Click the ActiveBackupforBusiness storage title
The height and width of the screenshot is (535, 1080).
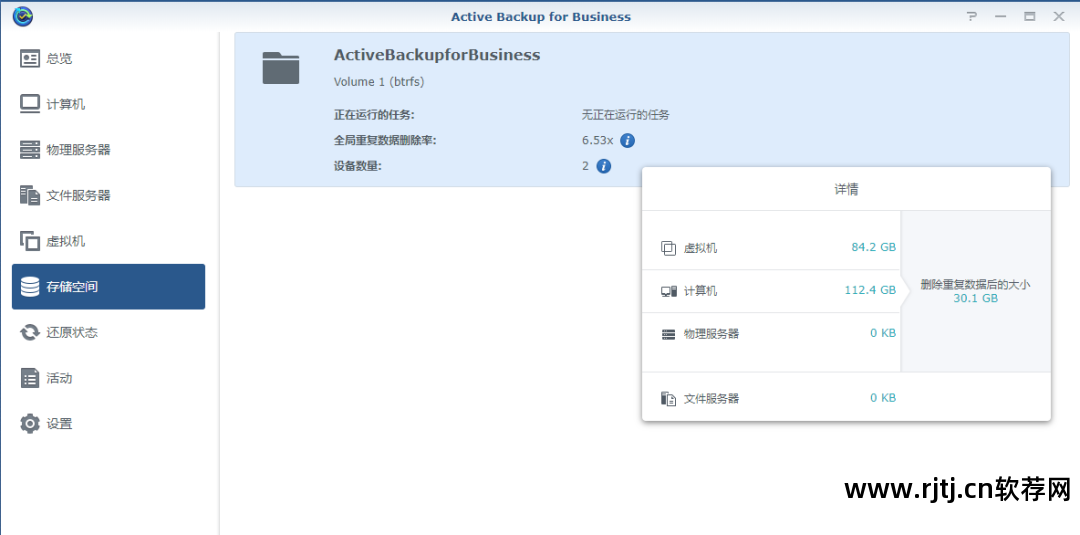437,55
